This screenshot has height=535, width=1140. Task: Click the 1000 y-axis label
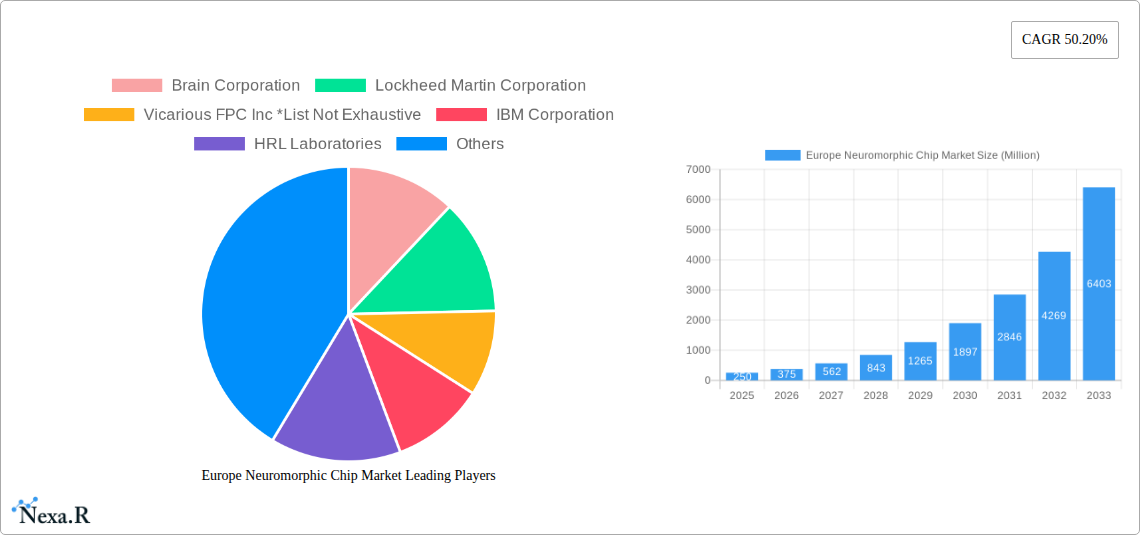(698, 350)
